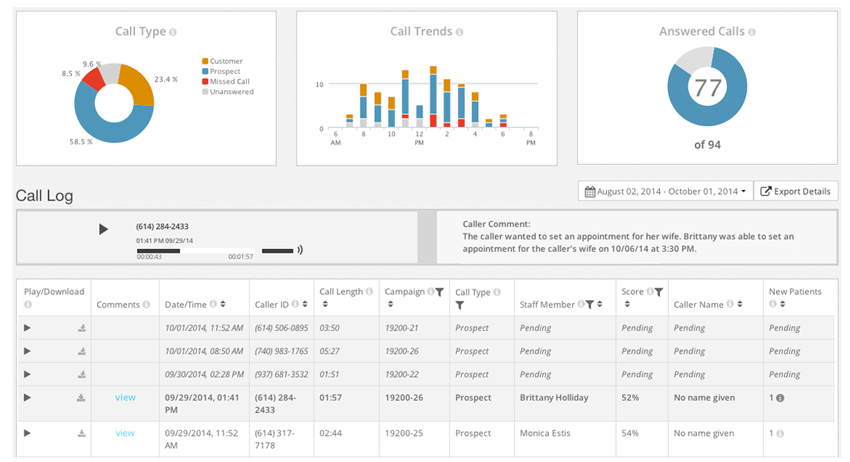Viewport: 850px width, 462px height.
Task: Open the Call Type column filter
Action: [x=460, y=305]
